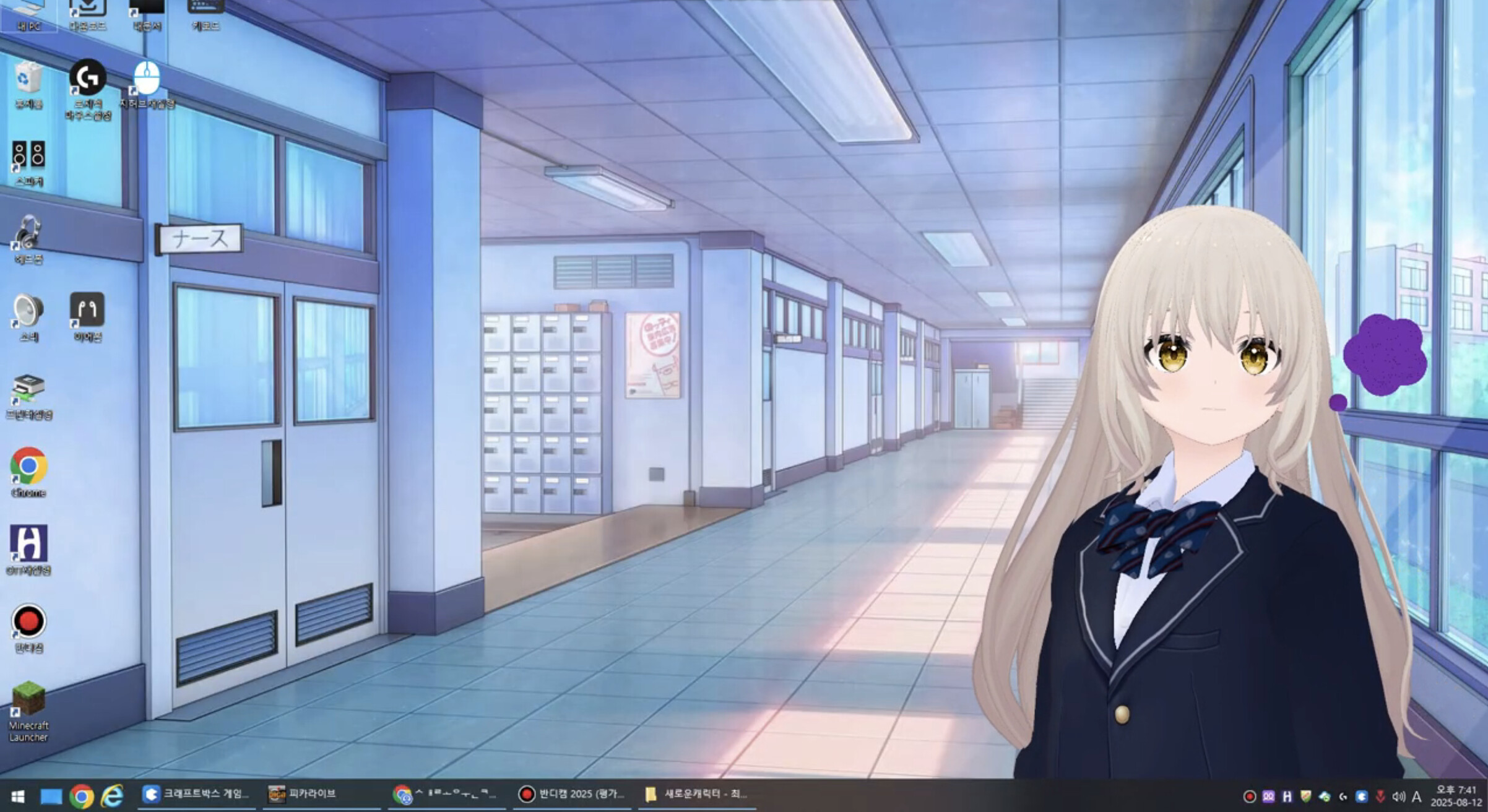Switch to the 반디캠 2025 window
This screenshot has height=812, width=1488.
click(x=566, y=795)
